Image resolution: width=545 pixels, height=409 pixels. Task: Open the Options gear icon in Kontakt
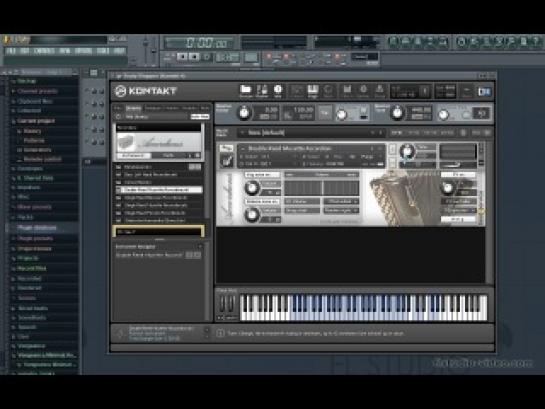[363, 91]
